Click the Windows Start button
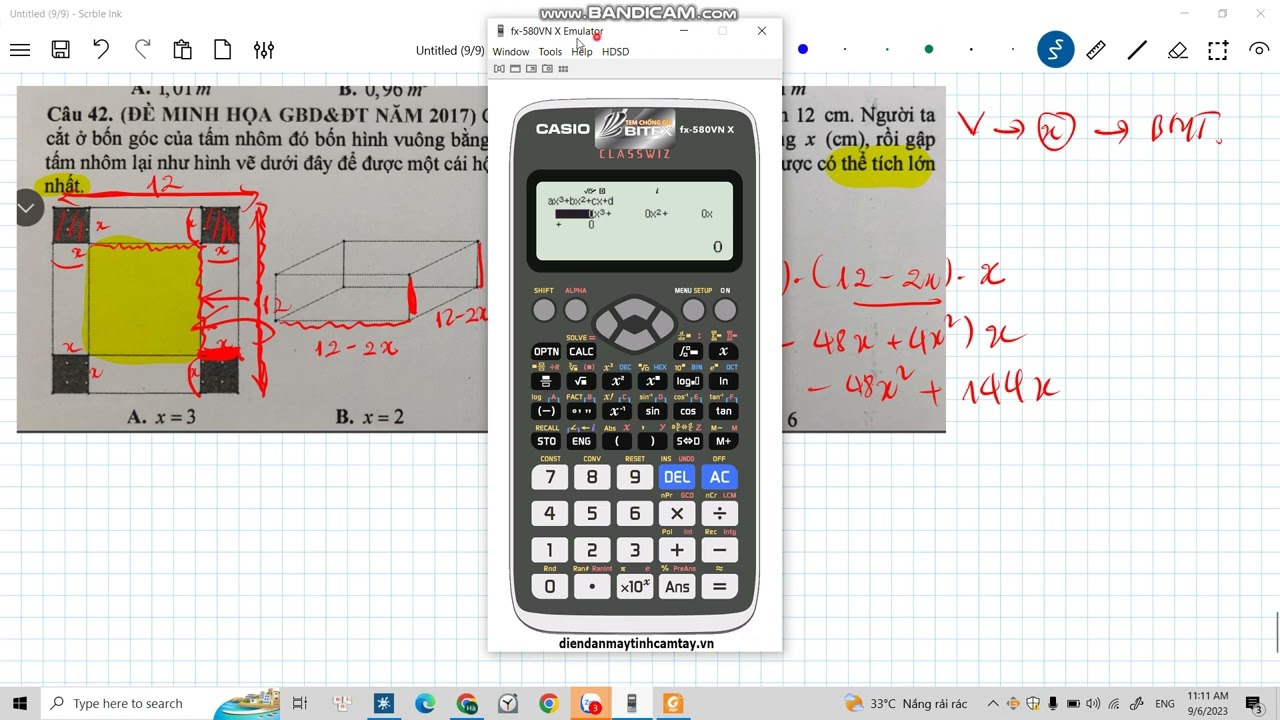The image size is (1280, 720). [x=20, y=703]
